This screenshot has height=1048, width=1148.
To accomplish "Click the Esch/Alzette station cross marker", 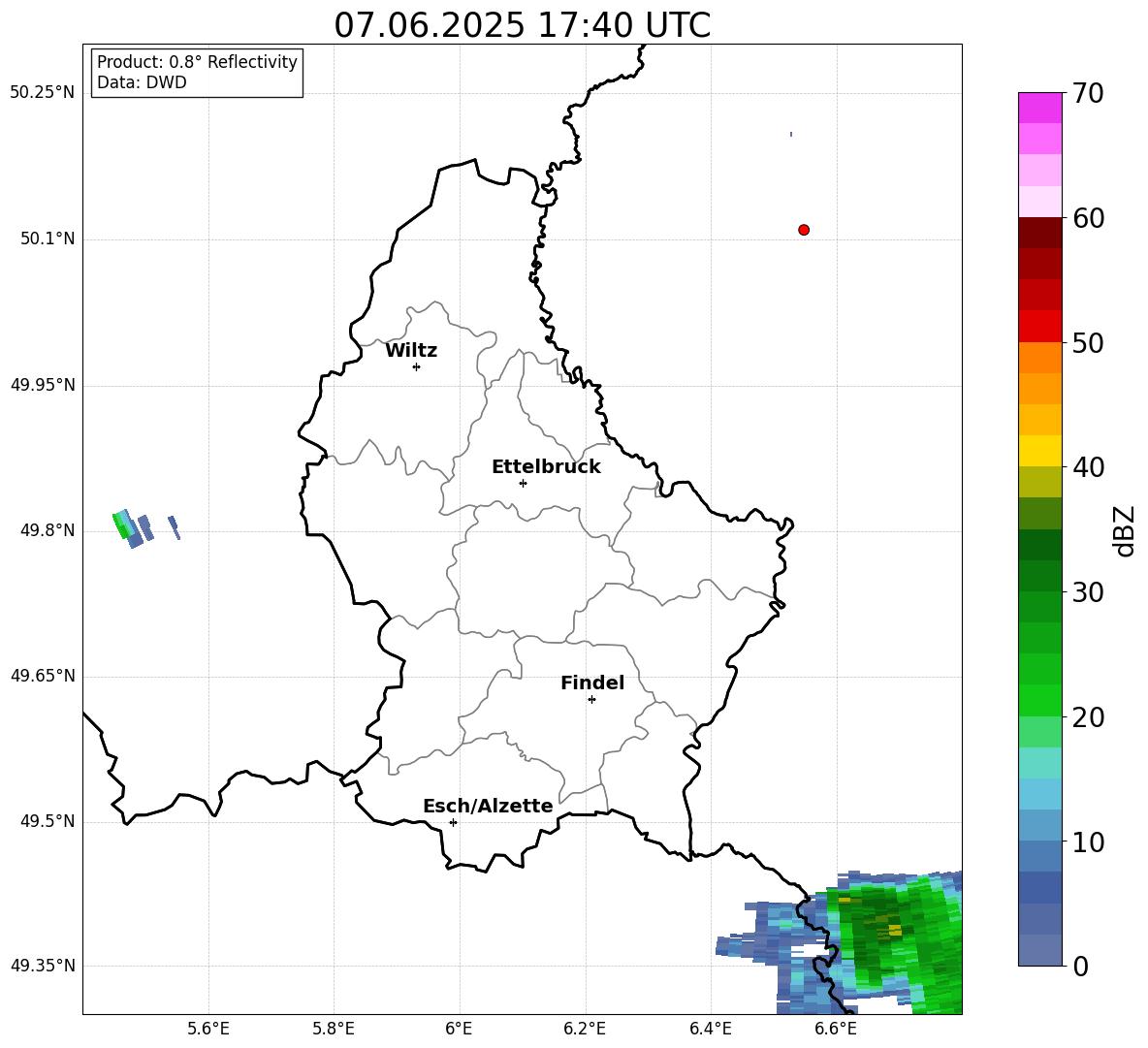I will 453,822.
